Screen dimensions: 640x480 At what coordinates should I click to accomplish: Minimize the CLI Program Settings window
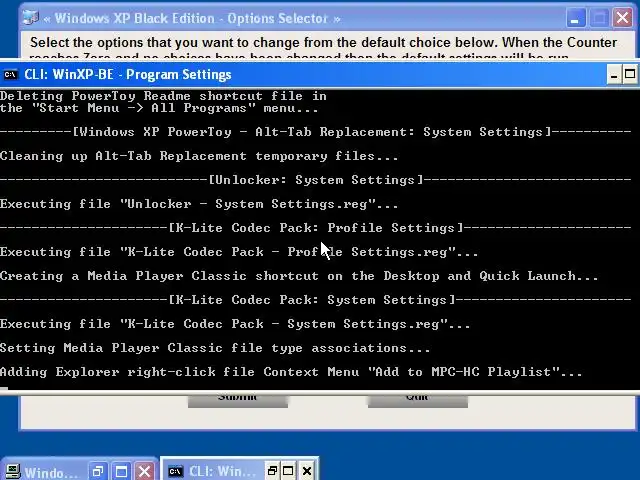[613, 75]
